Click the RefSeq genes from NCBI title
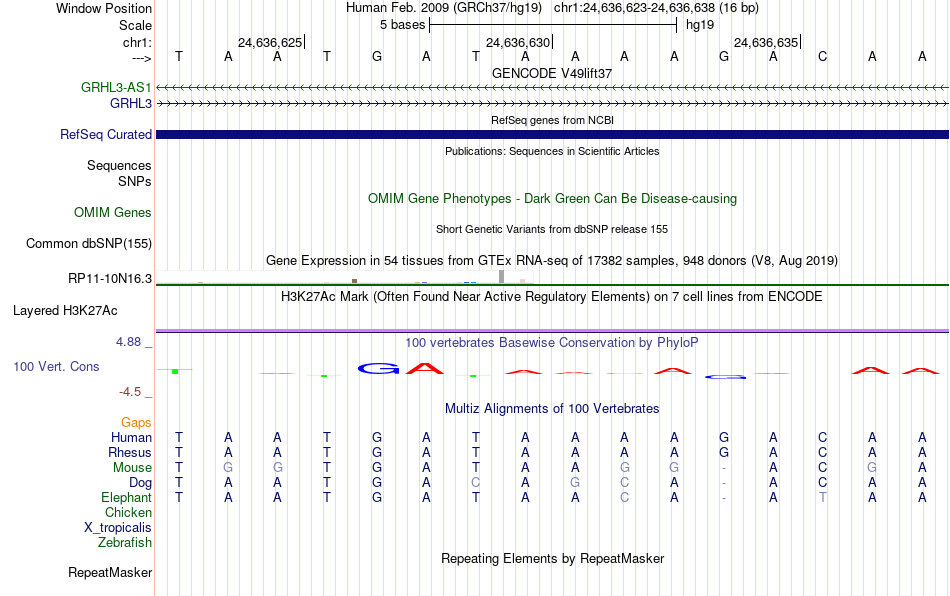 click(x=552, y=121)
